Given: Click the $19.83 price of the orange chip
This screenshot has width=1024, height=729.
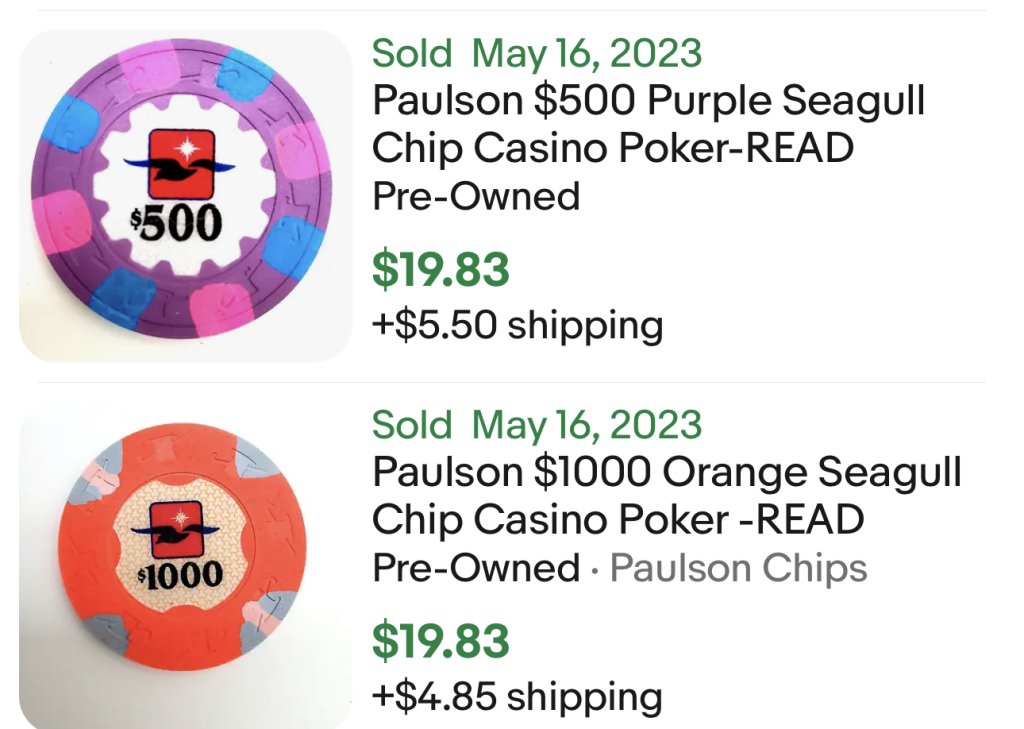Looking at the screenshot, I should [x=441, y=641].
